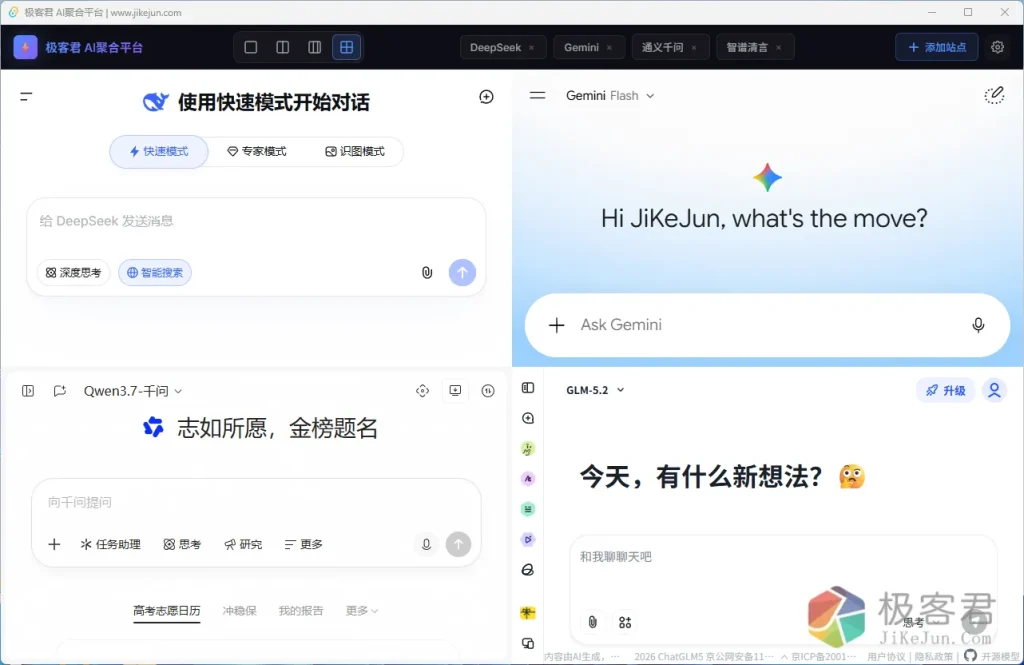Viewport: 1024px width, 665px height.
Task: Select the four-pane grid layout icon
Action: (347, 47)
